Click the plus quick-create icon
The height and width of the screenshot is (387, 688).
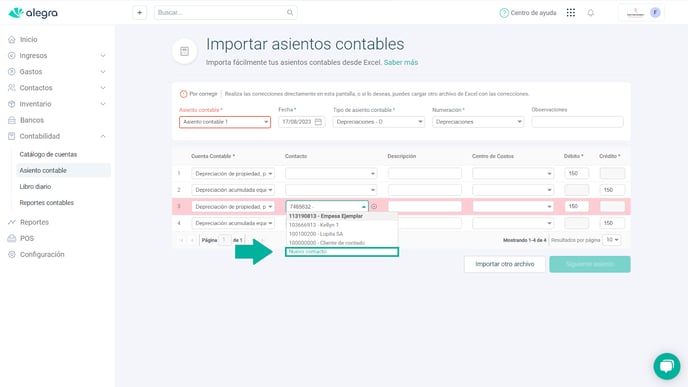point(140,12)
